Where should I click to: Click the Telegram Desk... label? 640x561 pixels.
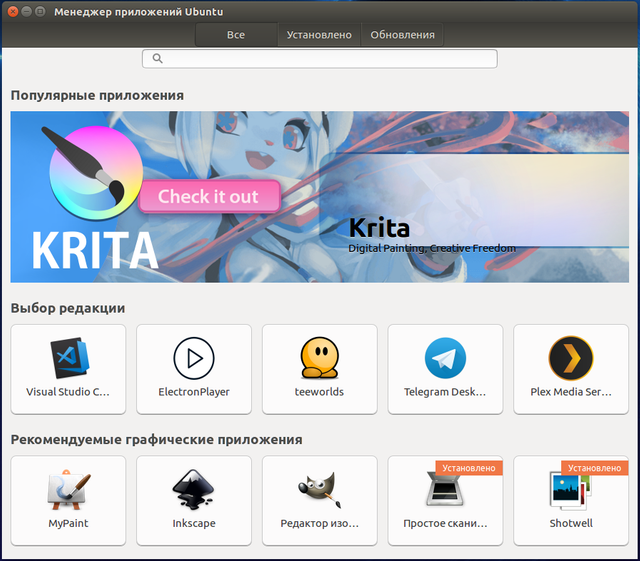point(445,392)
